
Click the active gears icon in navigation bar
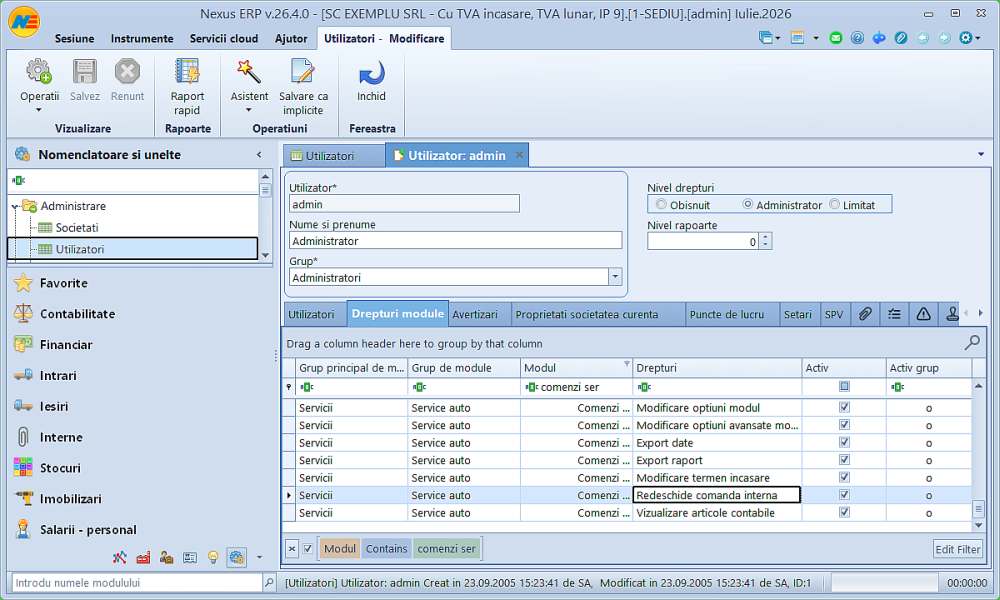236,557
